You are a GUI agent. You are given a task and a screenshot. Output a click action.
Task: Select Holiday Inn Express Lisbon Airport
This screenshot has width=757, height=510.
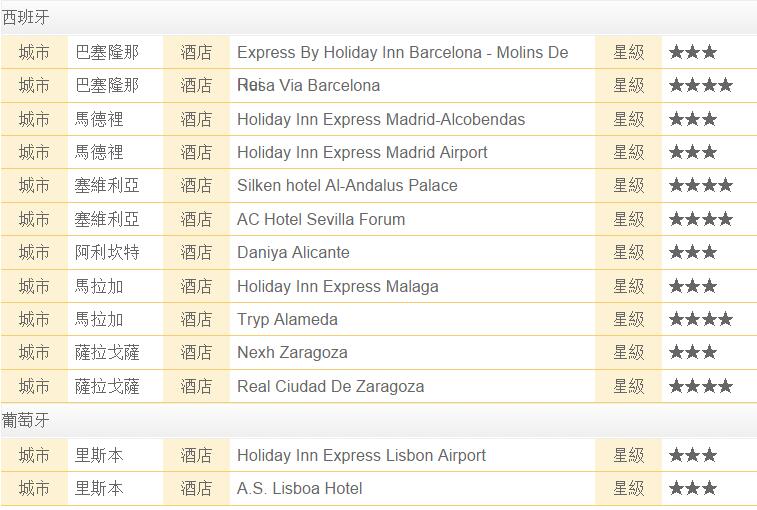(x=361, y=455)
